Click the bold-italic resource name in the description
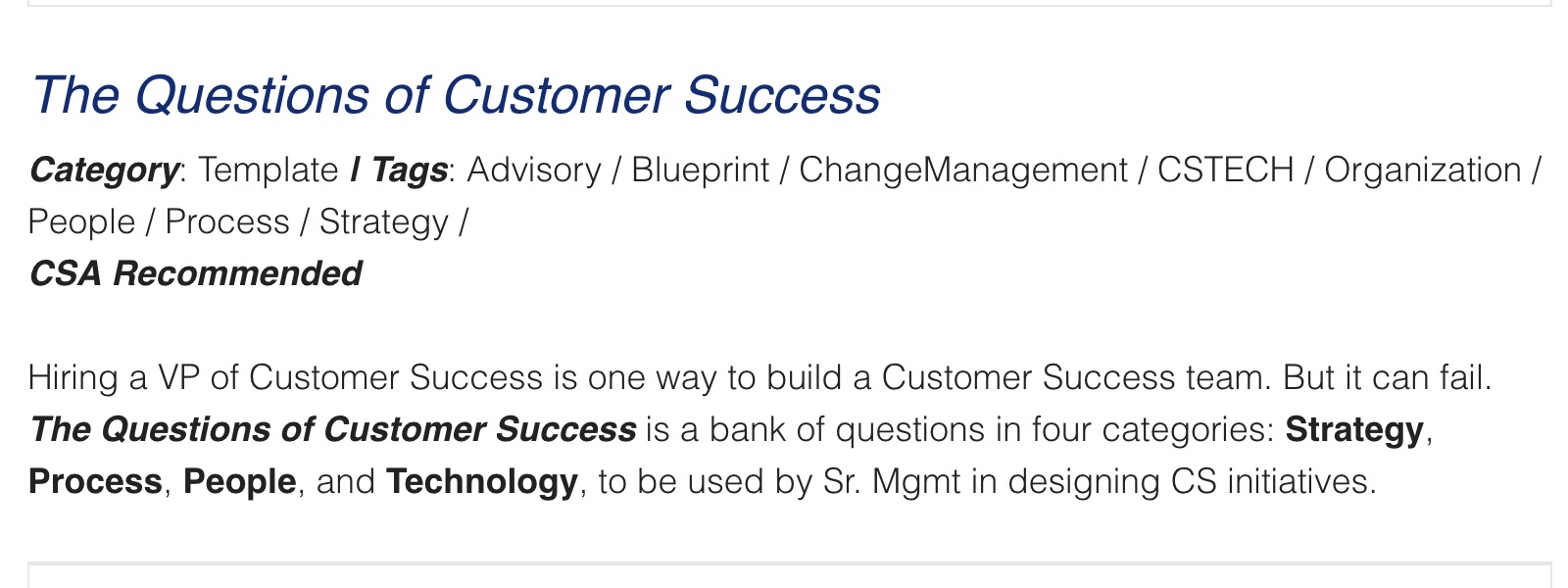This screenshot has height=588, width=1568. 332,429
